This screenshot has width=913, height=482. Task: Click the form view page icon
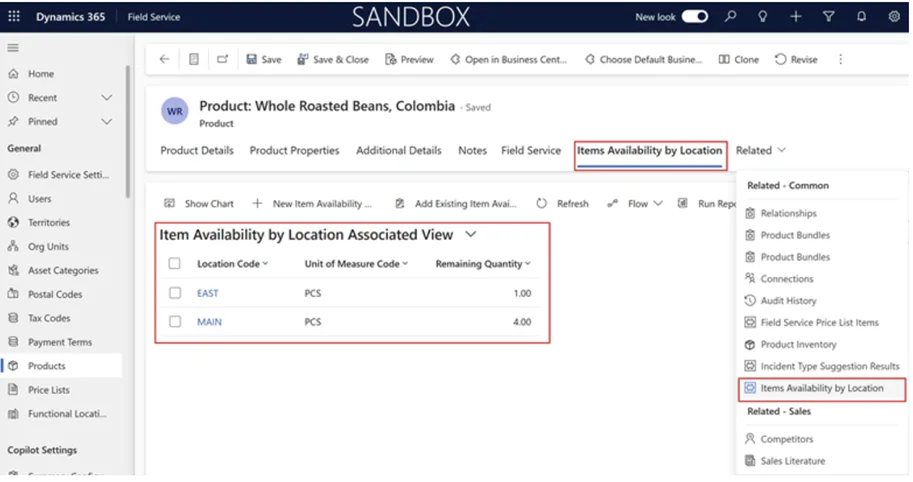[194, 59]
